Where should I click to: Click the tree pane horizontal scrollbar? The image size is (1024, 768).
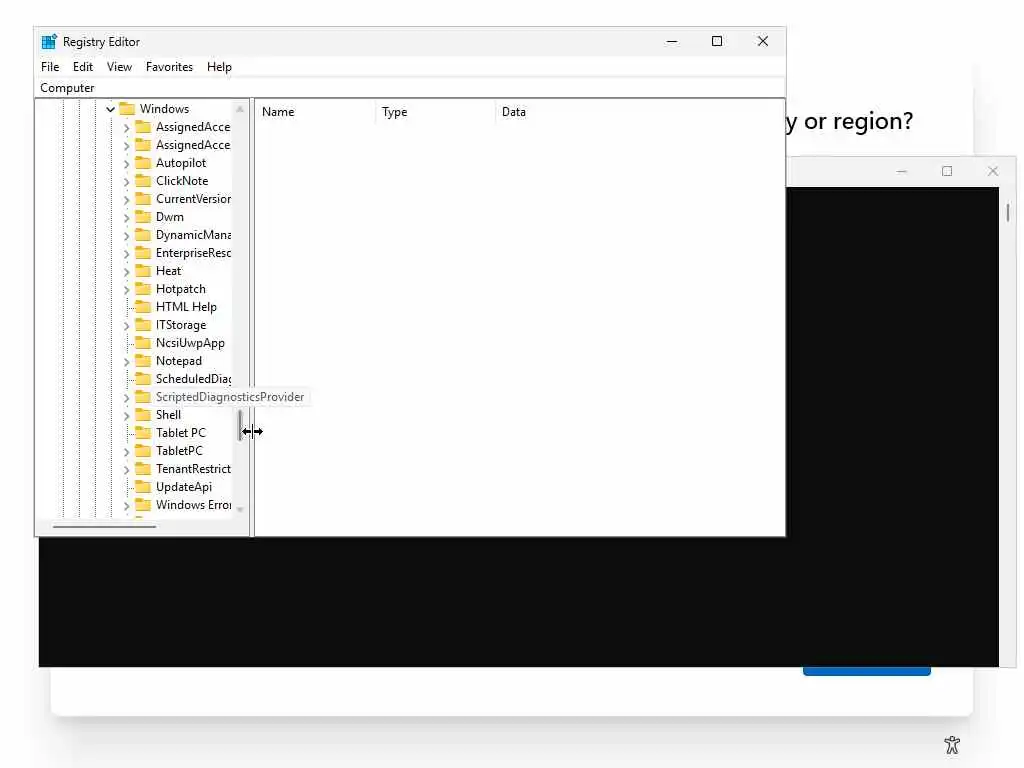click(104, 526)
